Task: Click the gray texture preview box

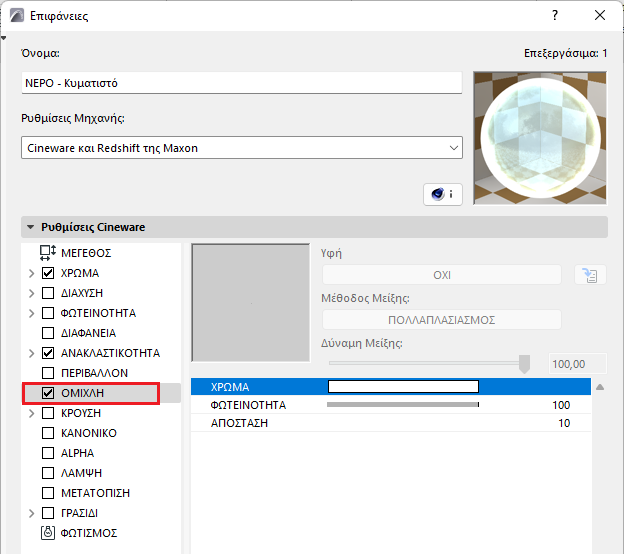Action: pyautogui.click(x=250, y=303)
